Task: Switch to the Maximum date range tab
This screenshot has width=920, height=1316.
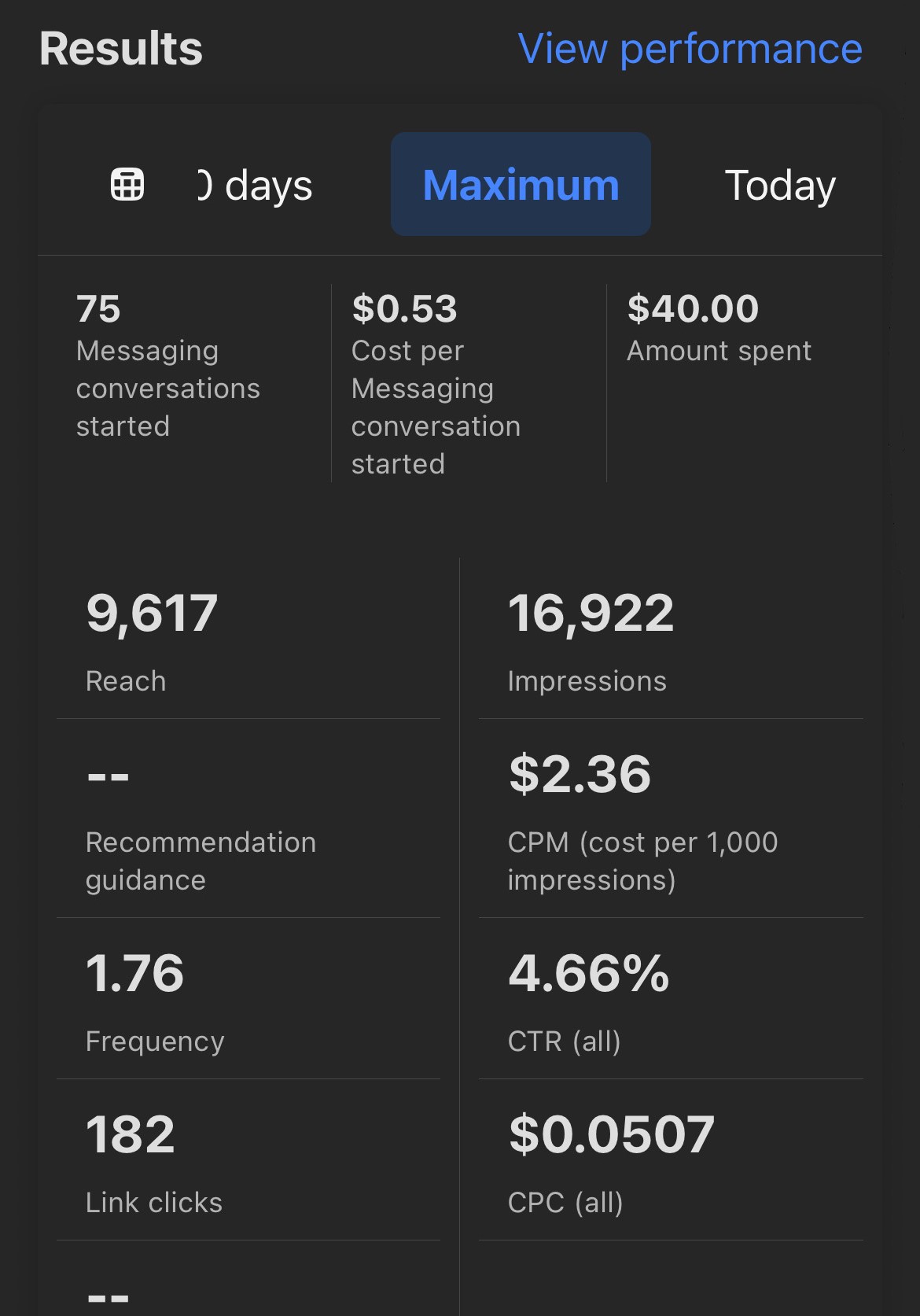Action: [521, 185]
